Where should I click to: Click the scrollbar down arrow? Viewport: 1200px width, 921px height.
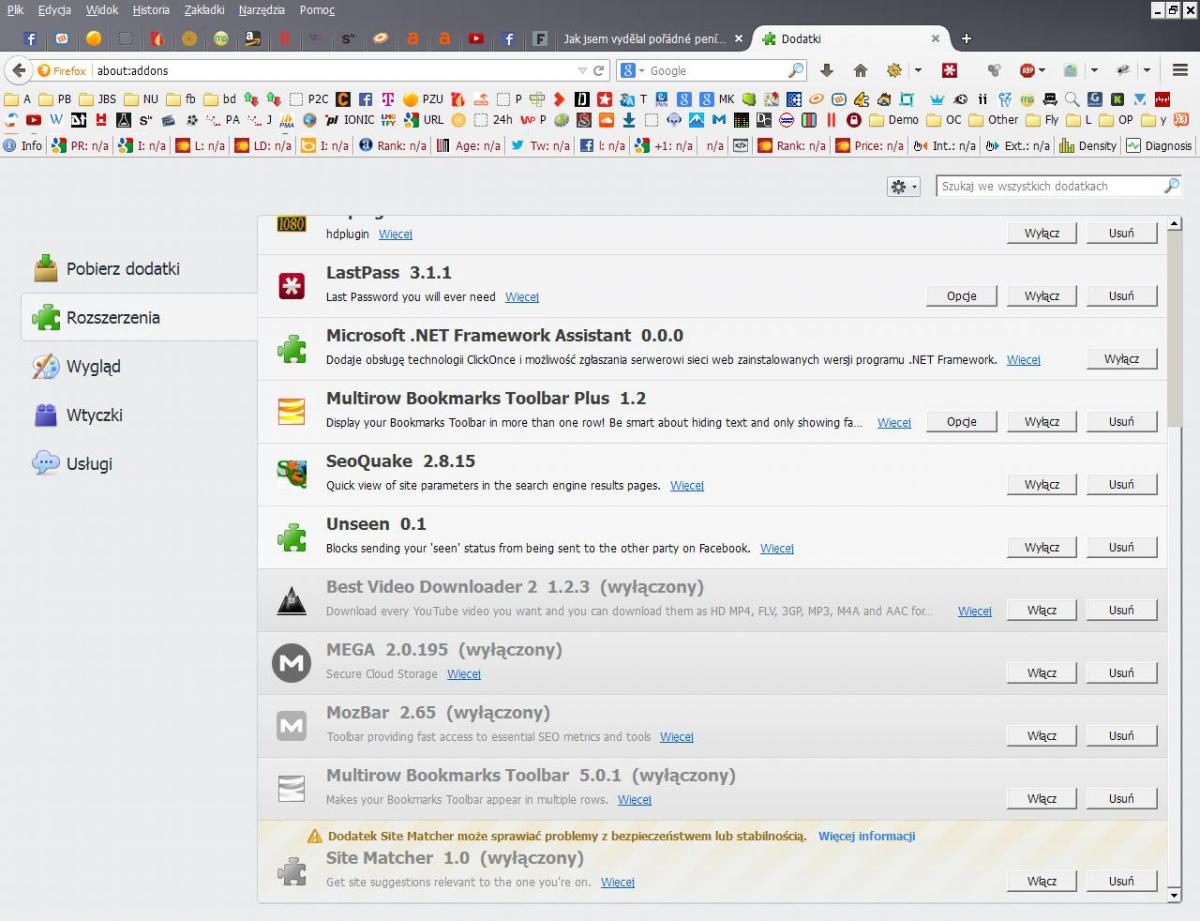1174,895
